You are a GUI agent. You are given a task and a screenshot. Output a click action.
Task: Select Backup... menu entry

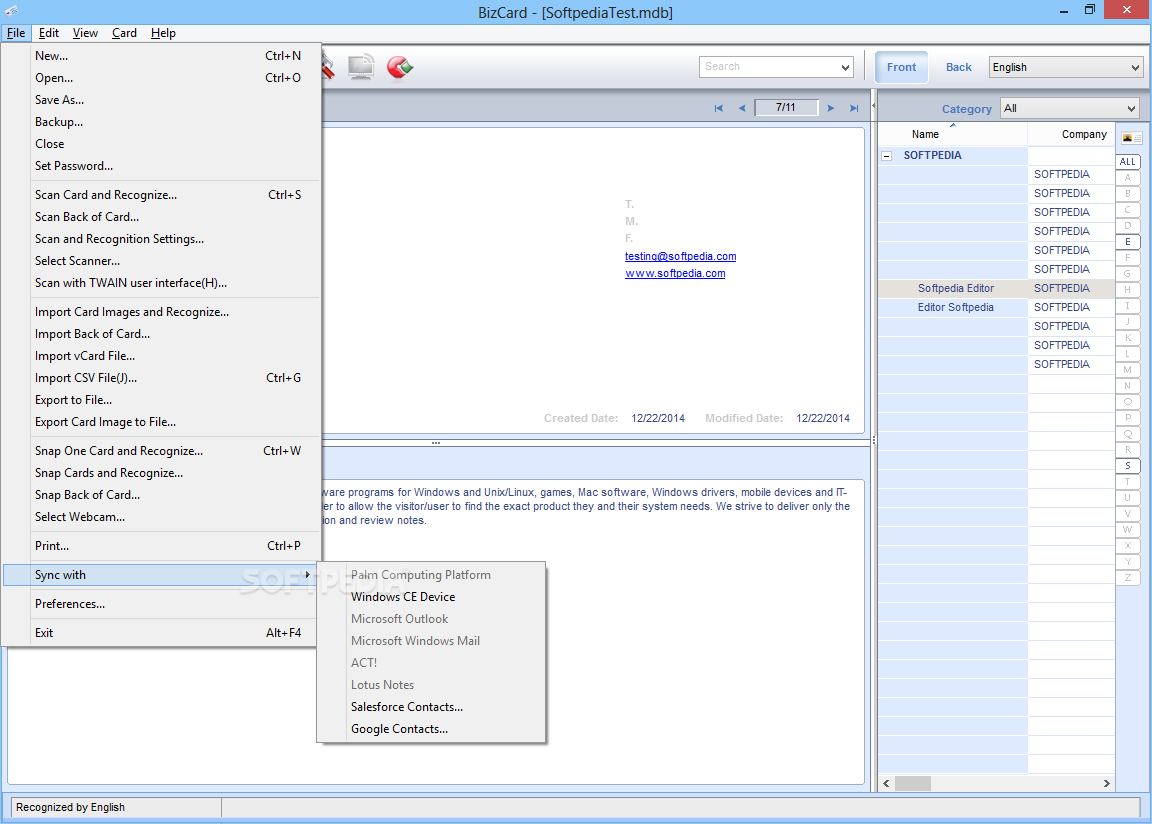pyautogui.click(x=161, y=122)
